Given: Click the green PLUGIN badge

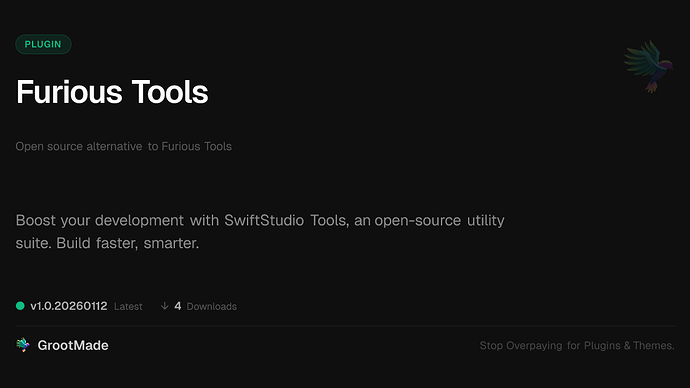Looking at the screenshot, I should [x=43, y=44].
